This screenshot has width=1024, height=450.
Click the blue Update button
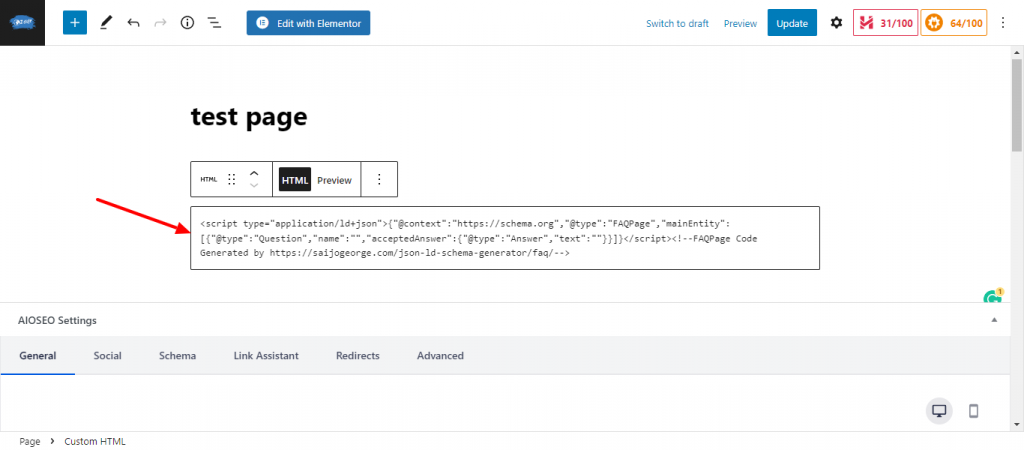[x=792, y=23]
